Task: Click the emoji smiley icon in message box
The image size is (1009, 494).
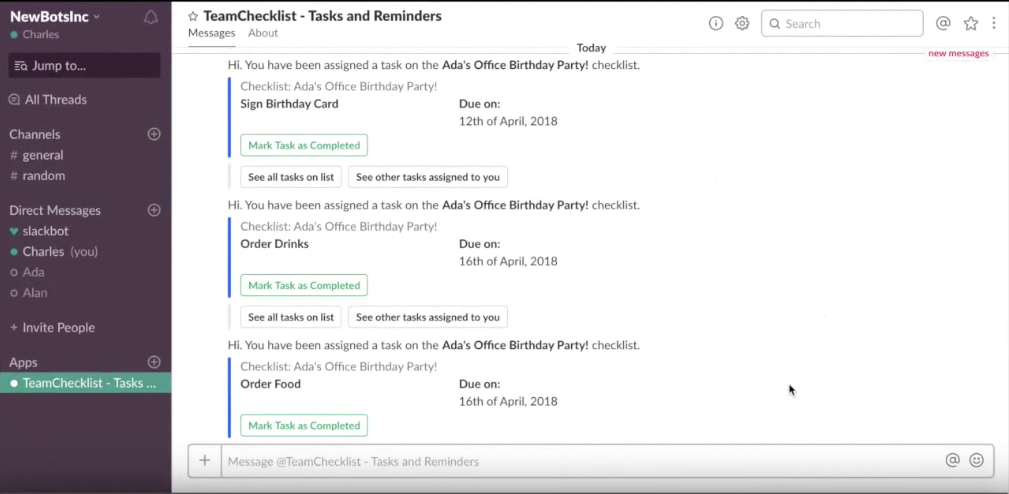Action: [977, 461]
